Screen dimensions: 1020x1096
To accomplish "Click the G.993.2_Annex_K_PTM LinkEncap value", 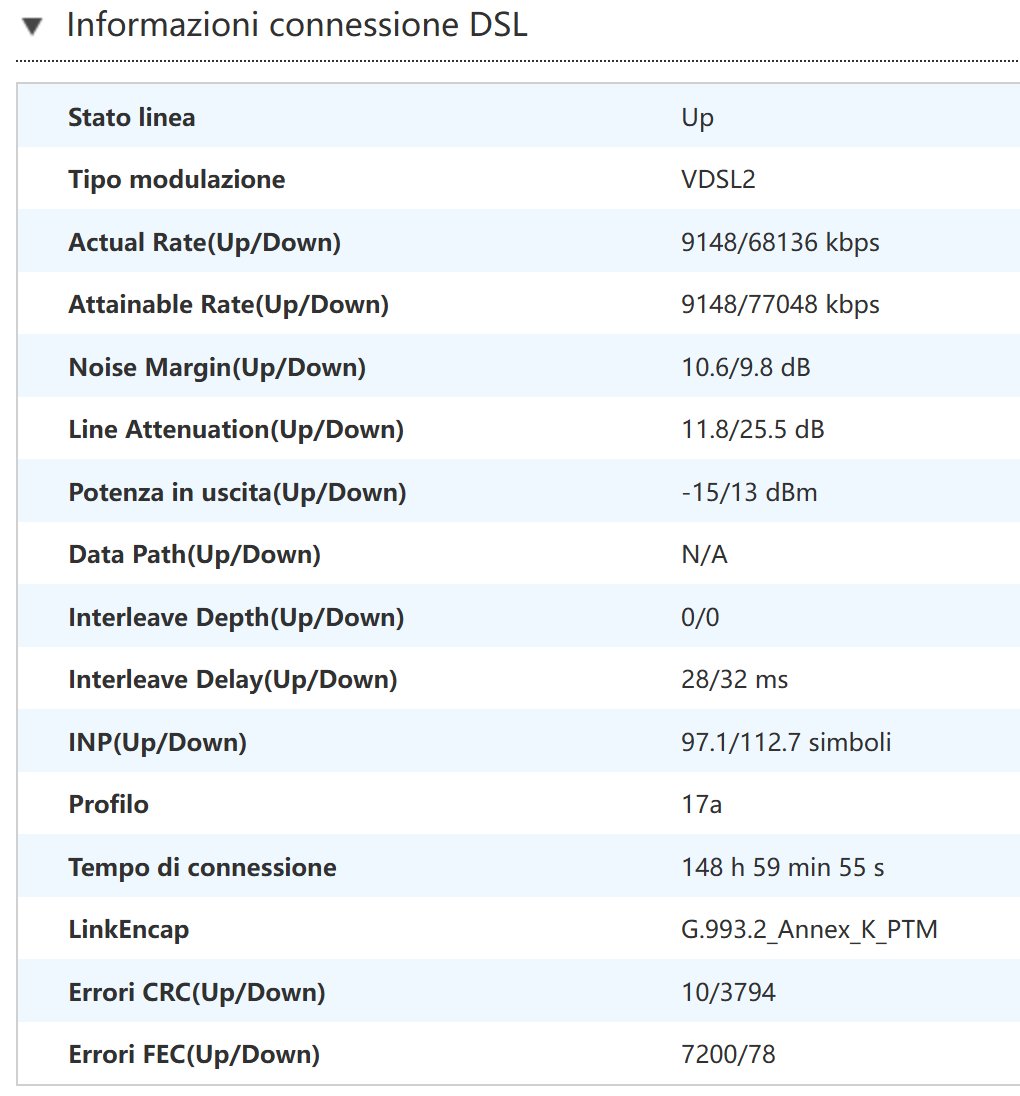I will pos(809,930).
